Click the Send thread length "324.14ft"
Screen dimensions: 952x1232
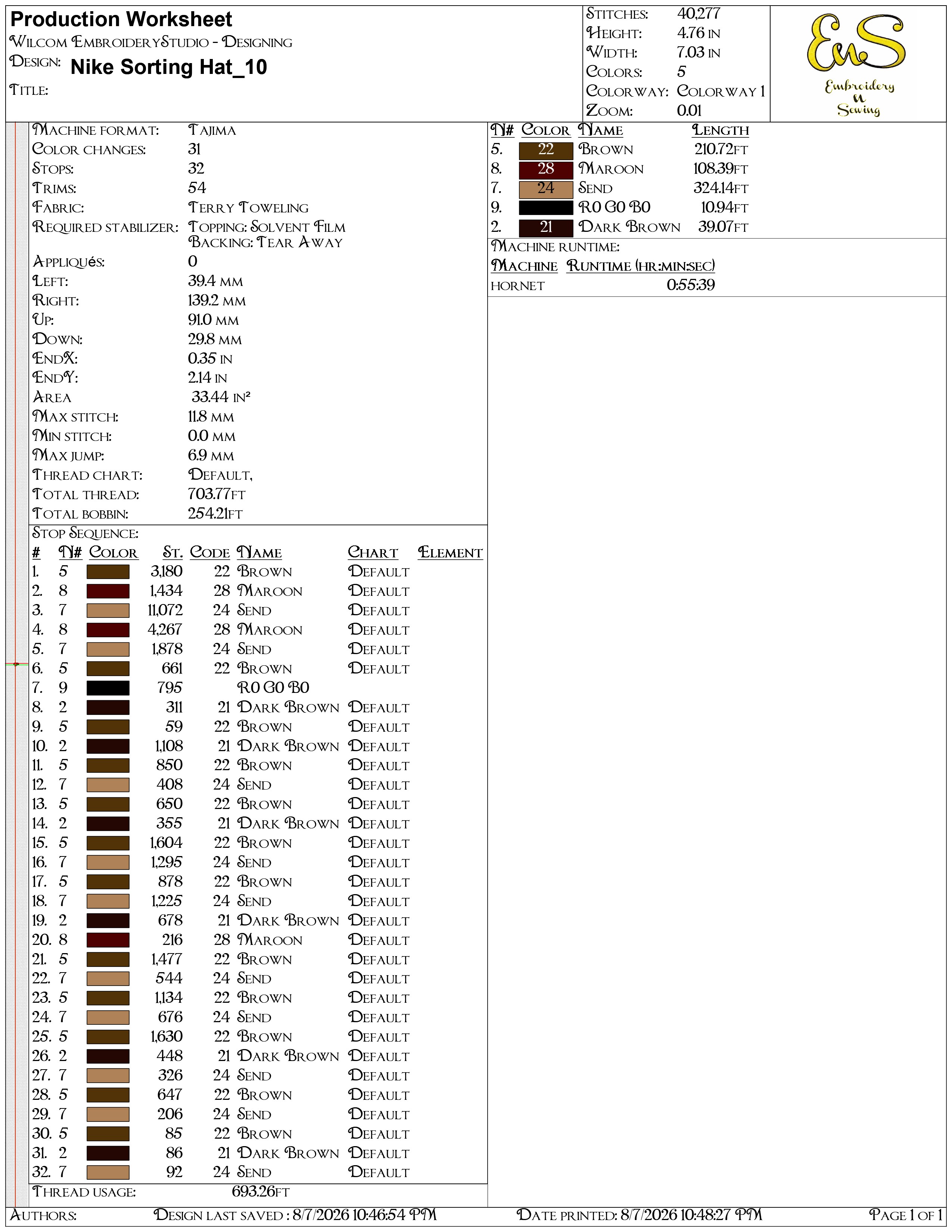pos(721,189)
